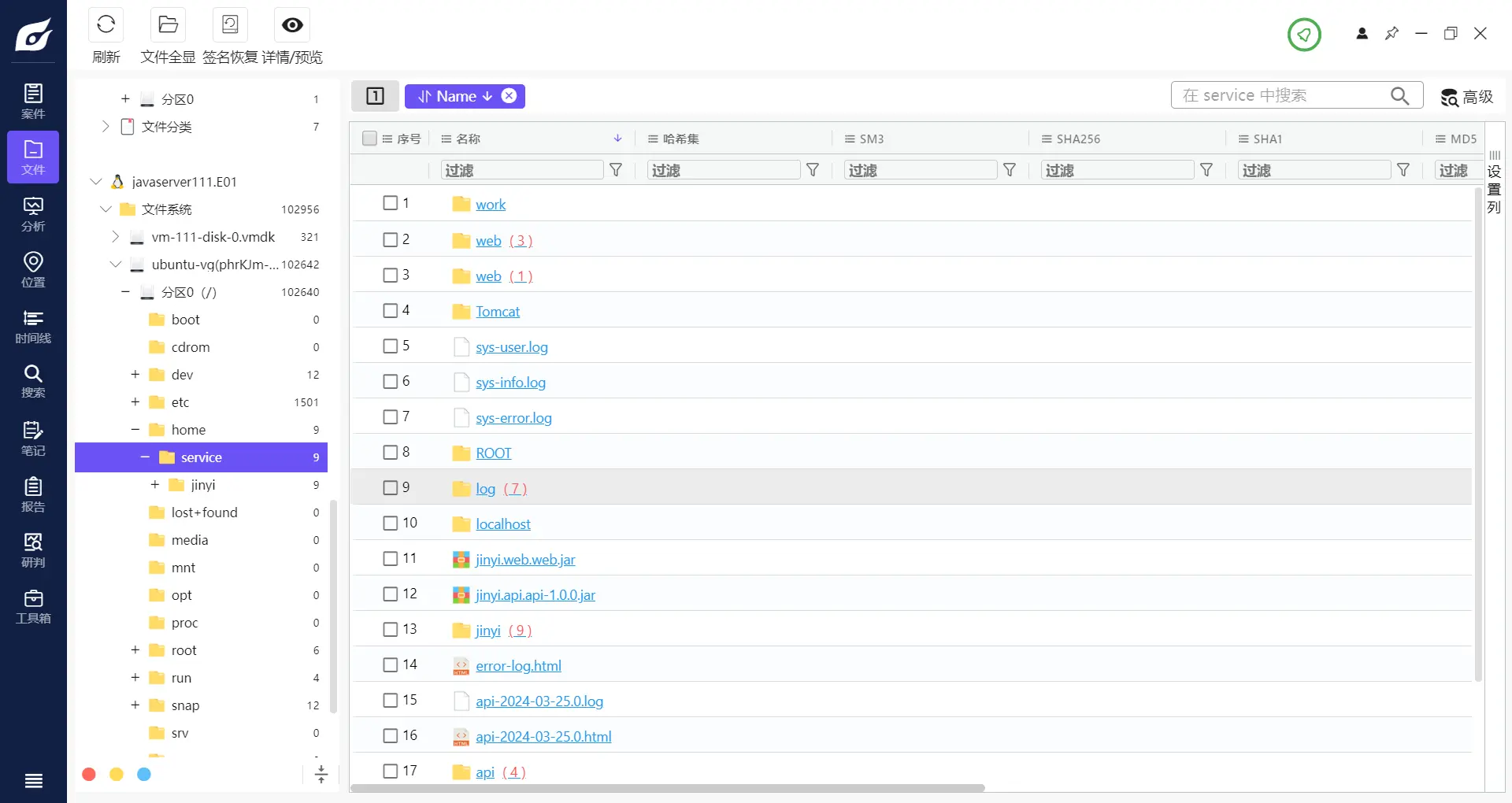Open the localhost folder link
The height and width of the screenshot is (803, 1512).
tap(503, 524)
